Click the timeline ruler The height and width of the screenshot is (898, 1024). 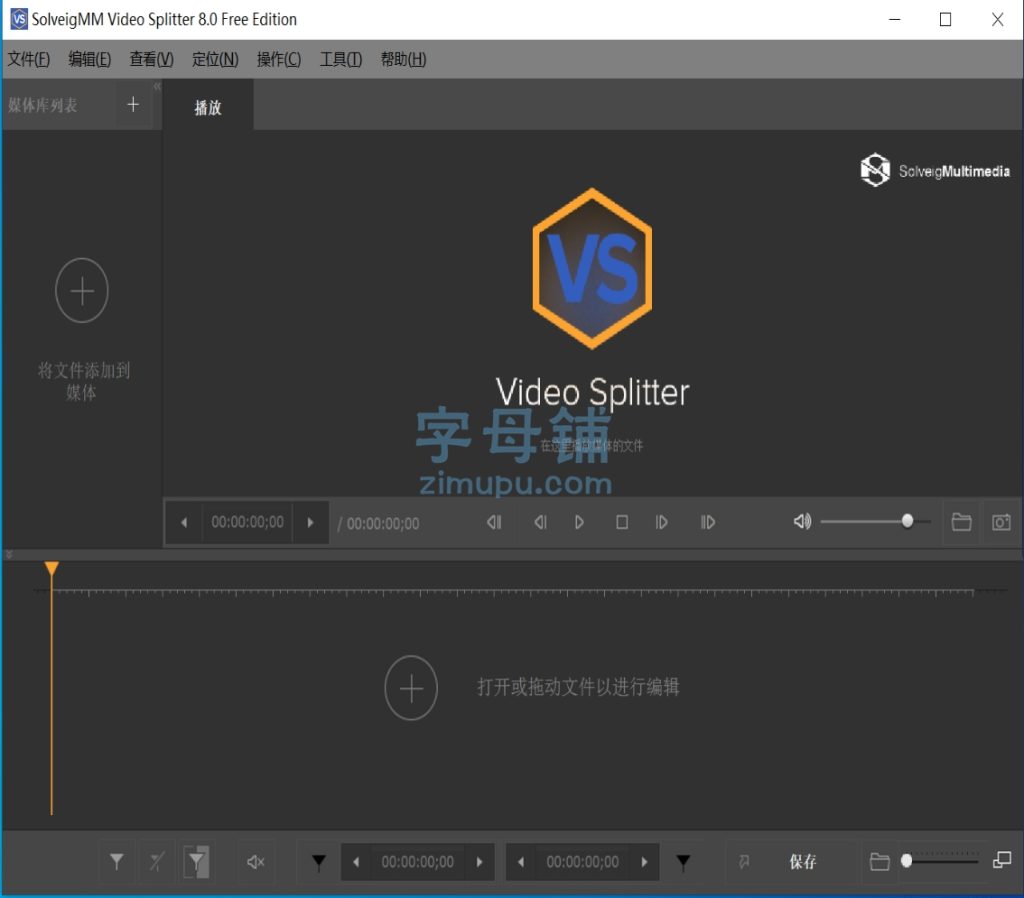coord(513,592)
